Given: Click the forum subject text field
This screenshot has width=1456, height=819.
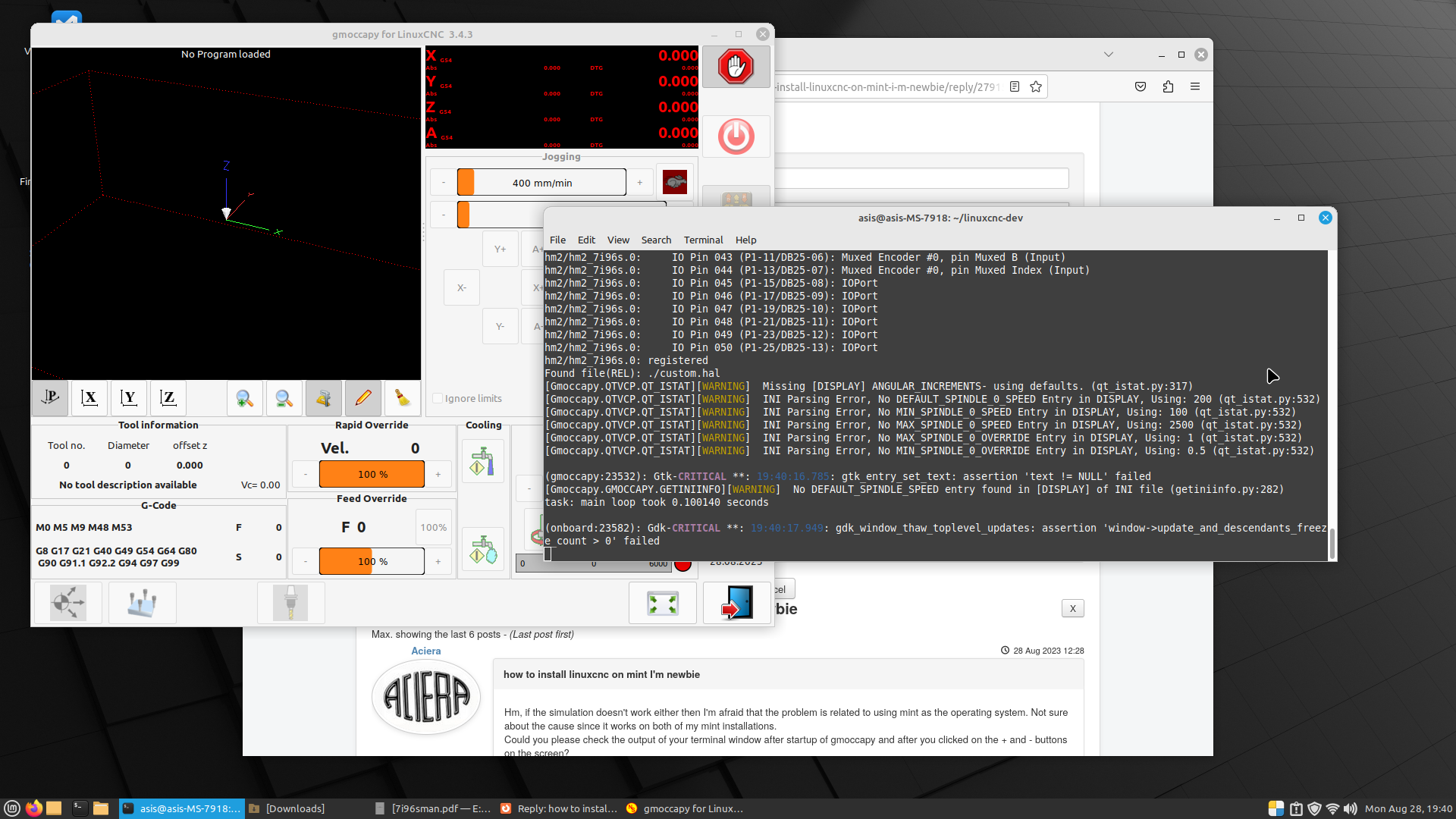Looking at the screenshot, I should click(921, 178).
